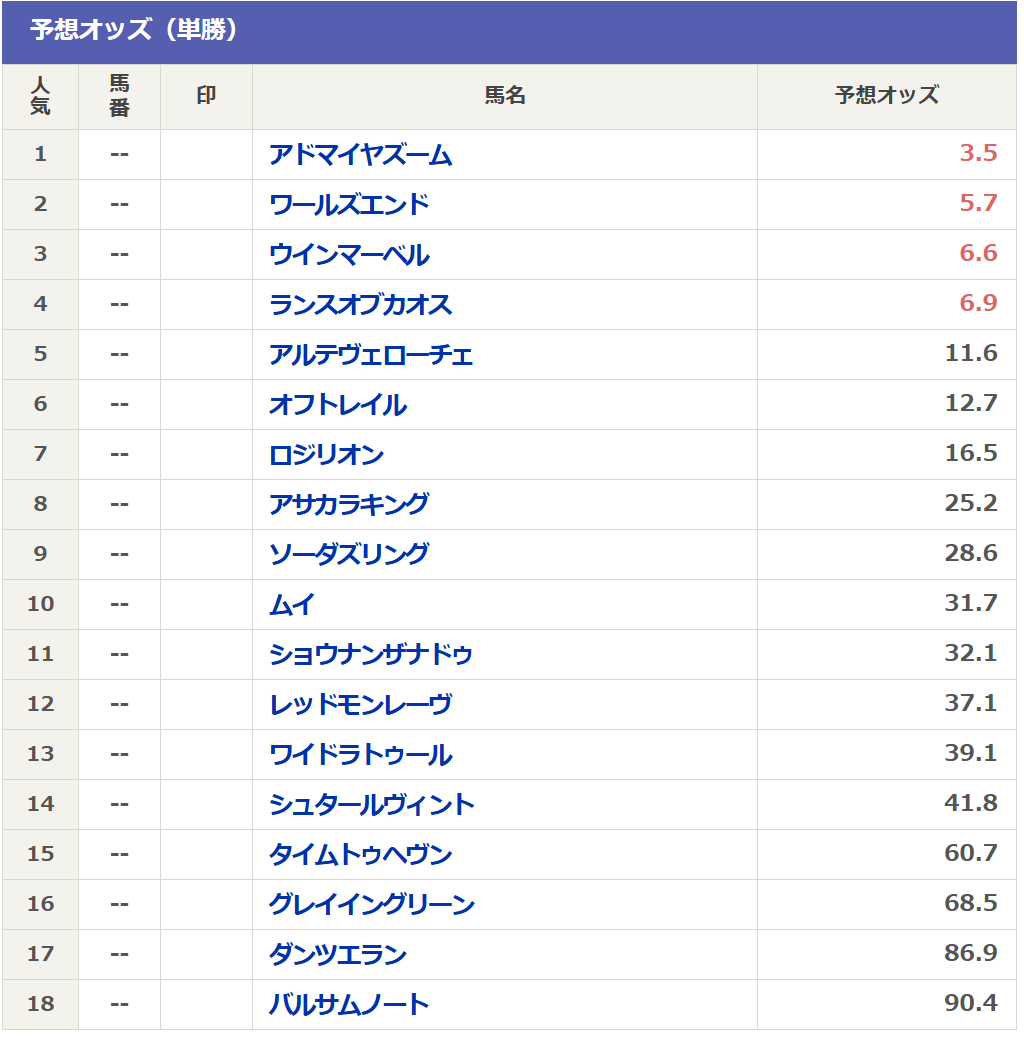The image size is (1024, 1039).
Task: Click the オフトレイル link
Action: click(338, 405)
